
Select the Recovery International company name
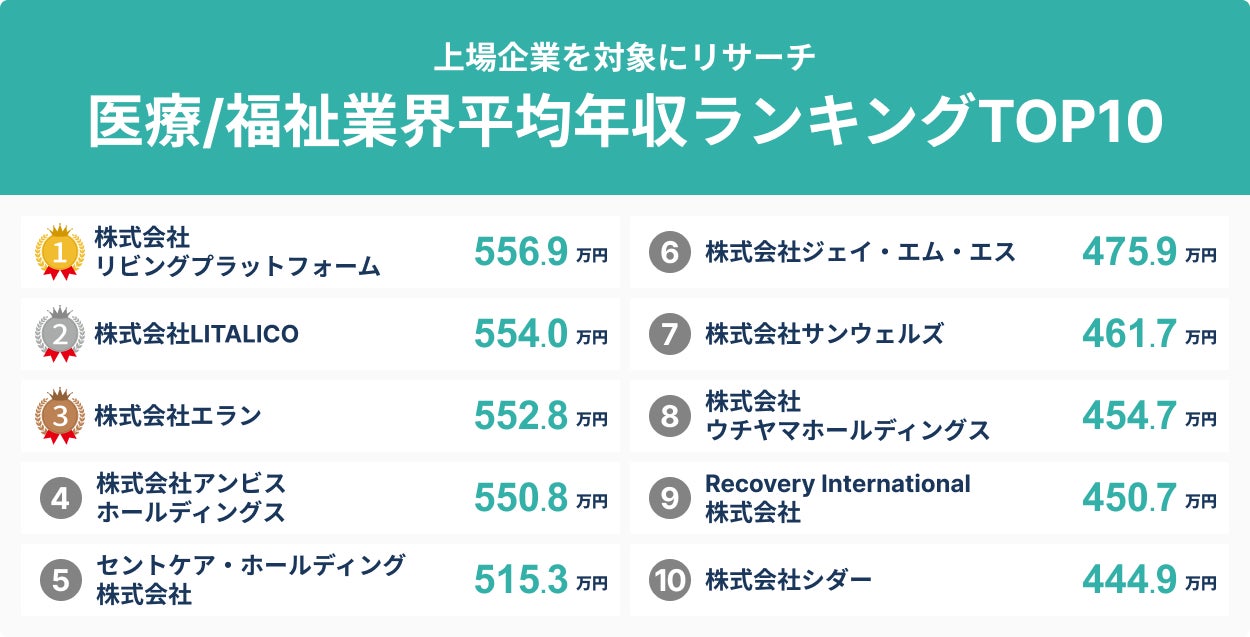click(x=837, y=484)
